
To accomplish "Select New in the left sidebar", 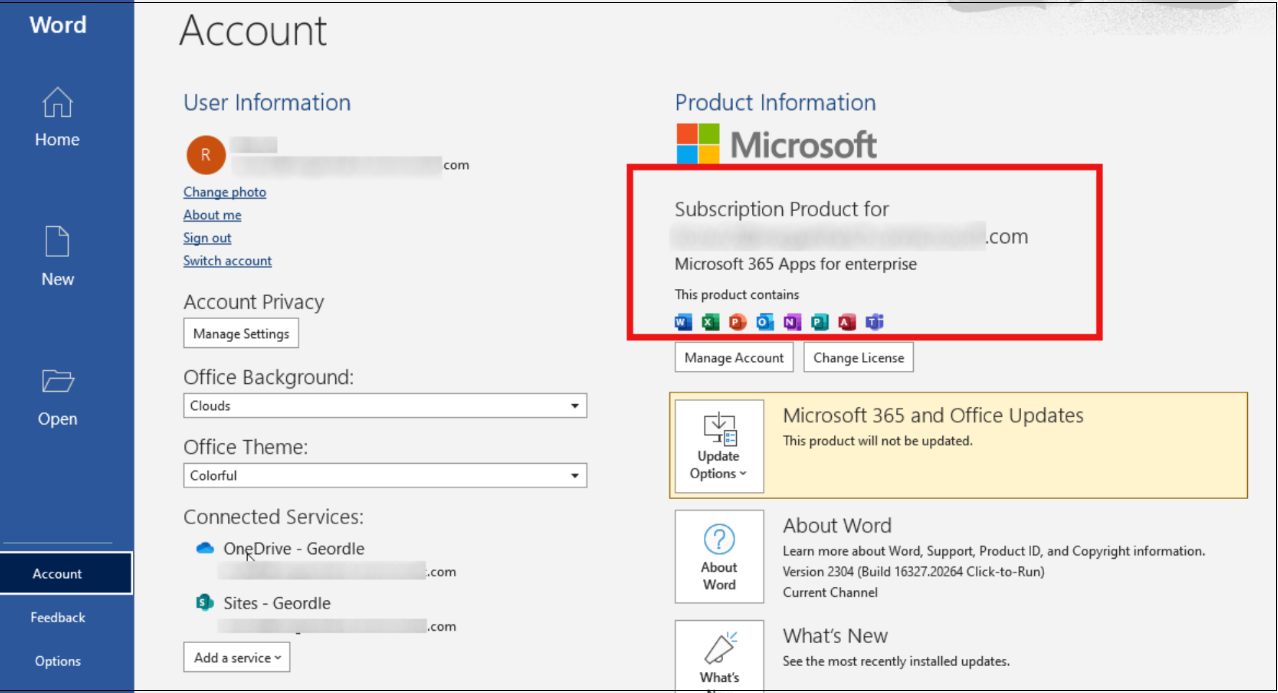I will click(57, 257).
